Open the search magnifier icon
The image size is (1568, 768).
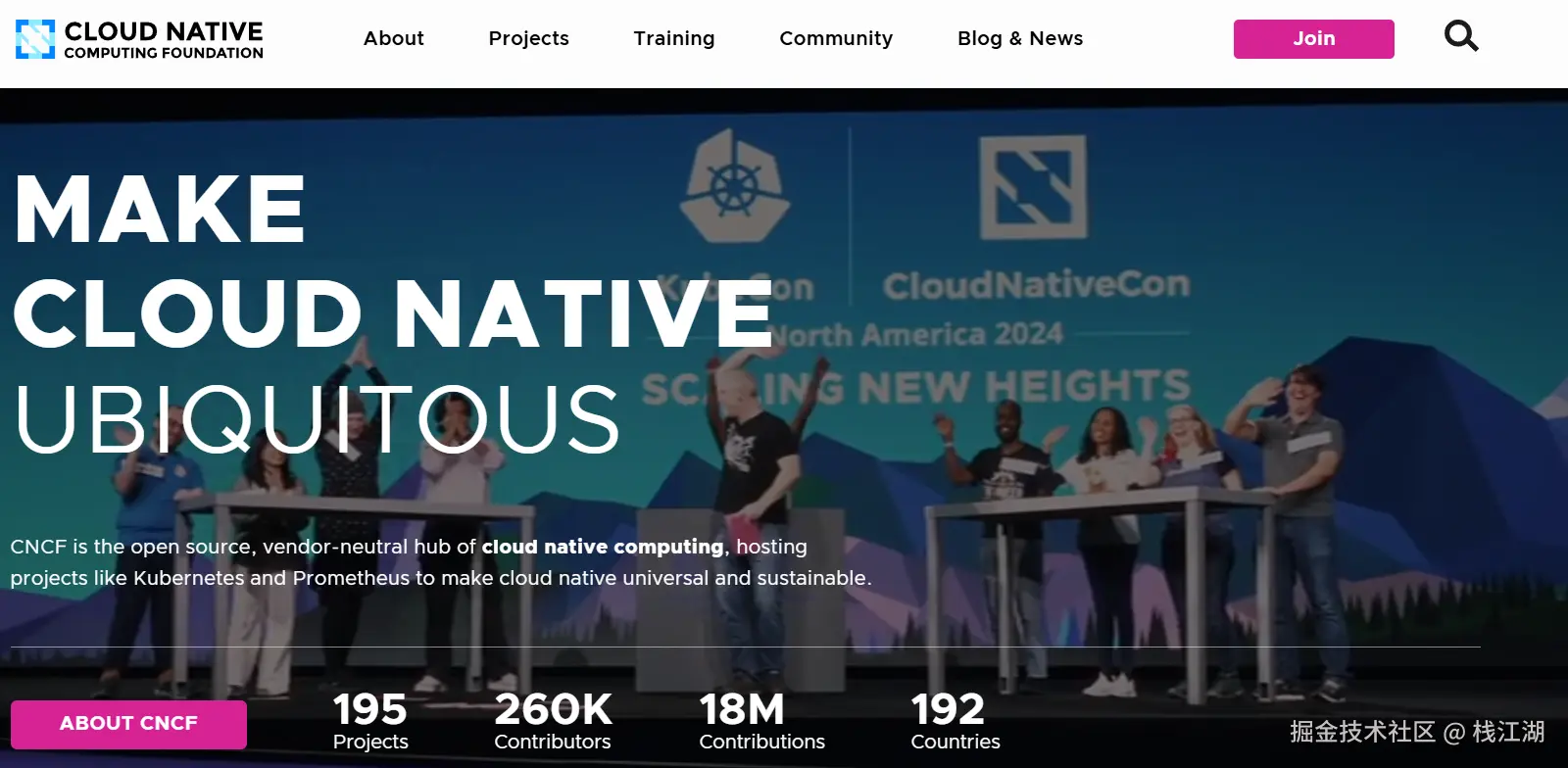[x=1461, y=37]
